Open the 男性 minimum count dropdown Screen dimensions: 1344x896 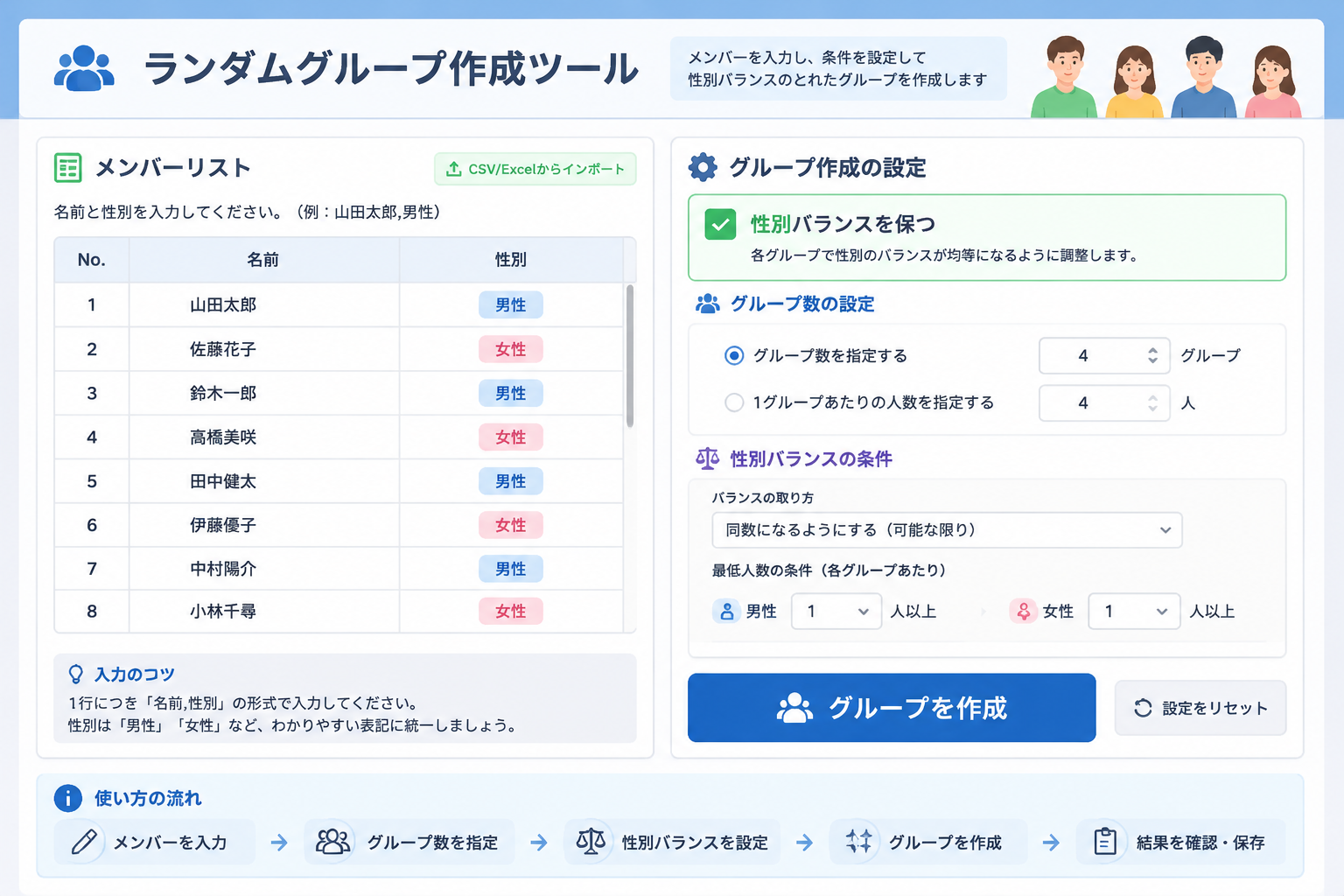[835, 612]
